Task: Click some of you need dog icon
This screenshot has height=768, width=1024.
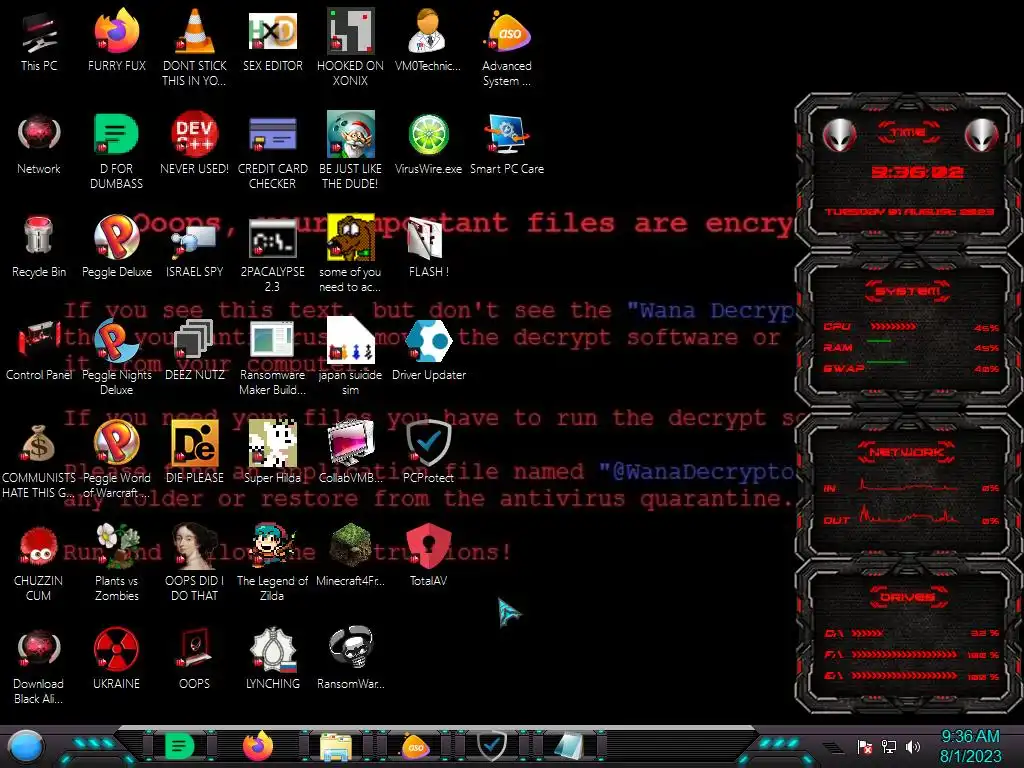Action: 350,255
